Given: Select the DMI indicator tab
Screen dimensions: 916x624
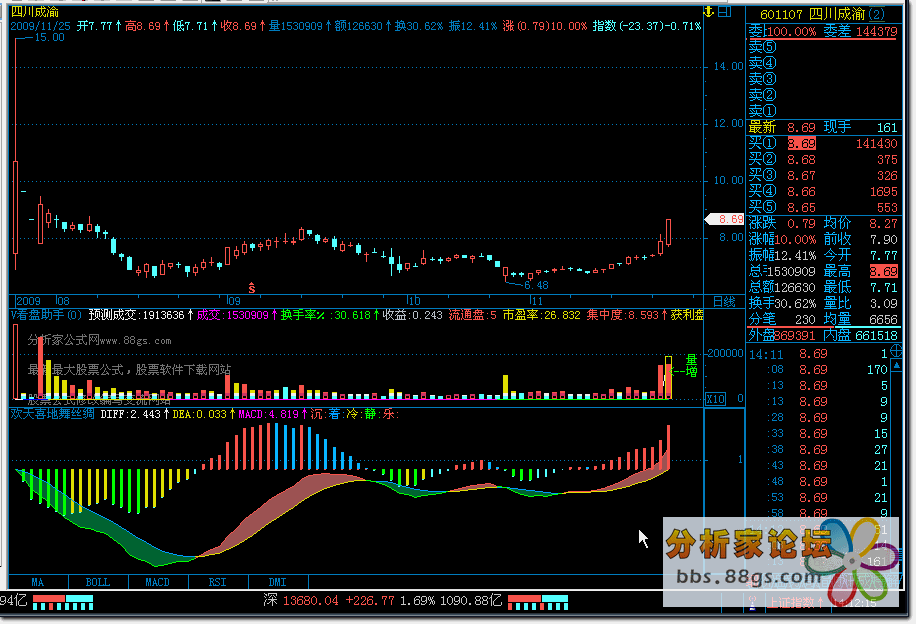Looking at the screenshot, I should [x=277, y=581].
